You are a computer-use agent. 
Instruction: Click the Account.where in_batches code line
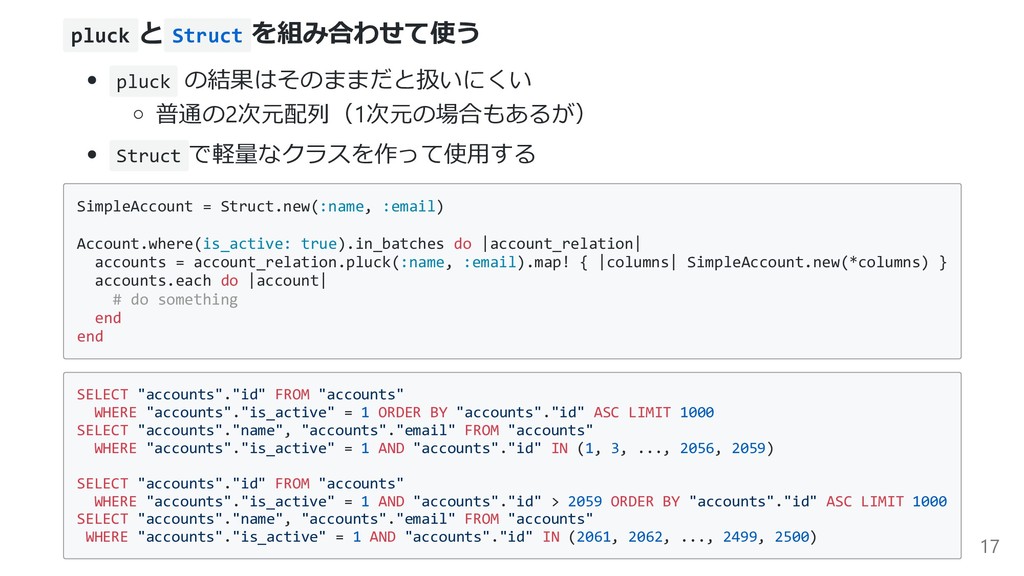(359, 244)
